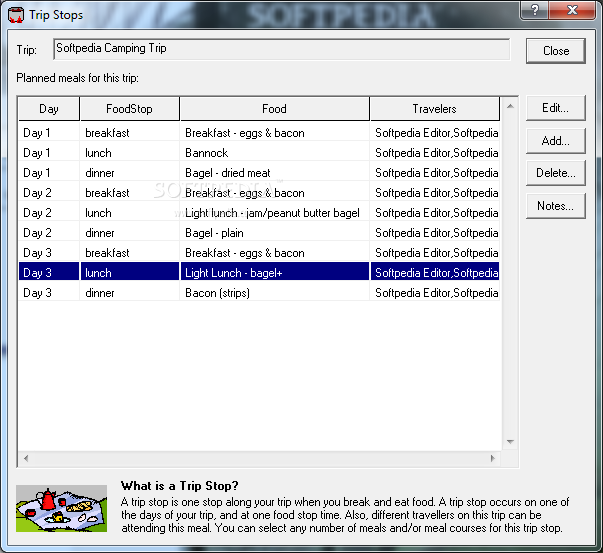Select the 'Bannock' food cell

tap(275, 153)
